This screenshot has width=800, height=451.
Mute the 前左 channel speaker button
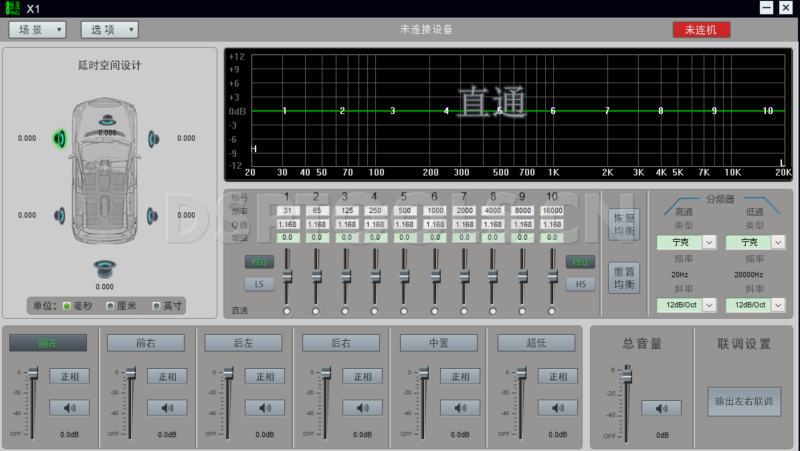point(69,407)
